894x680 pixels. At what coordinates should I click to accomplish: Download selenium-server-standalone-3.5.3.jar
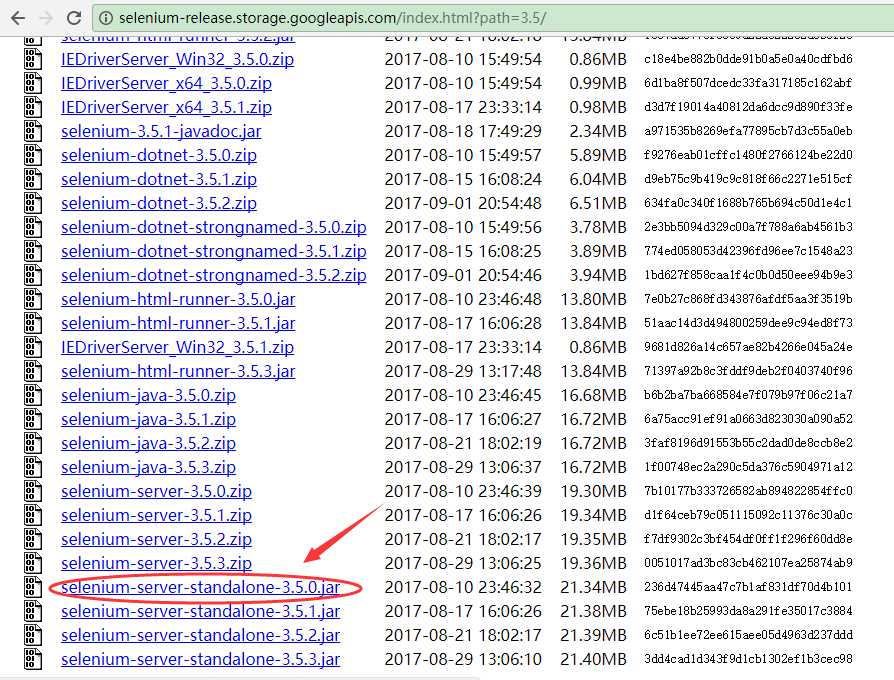point(201,659)
